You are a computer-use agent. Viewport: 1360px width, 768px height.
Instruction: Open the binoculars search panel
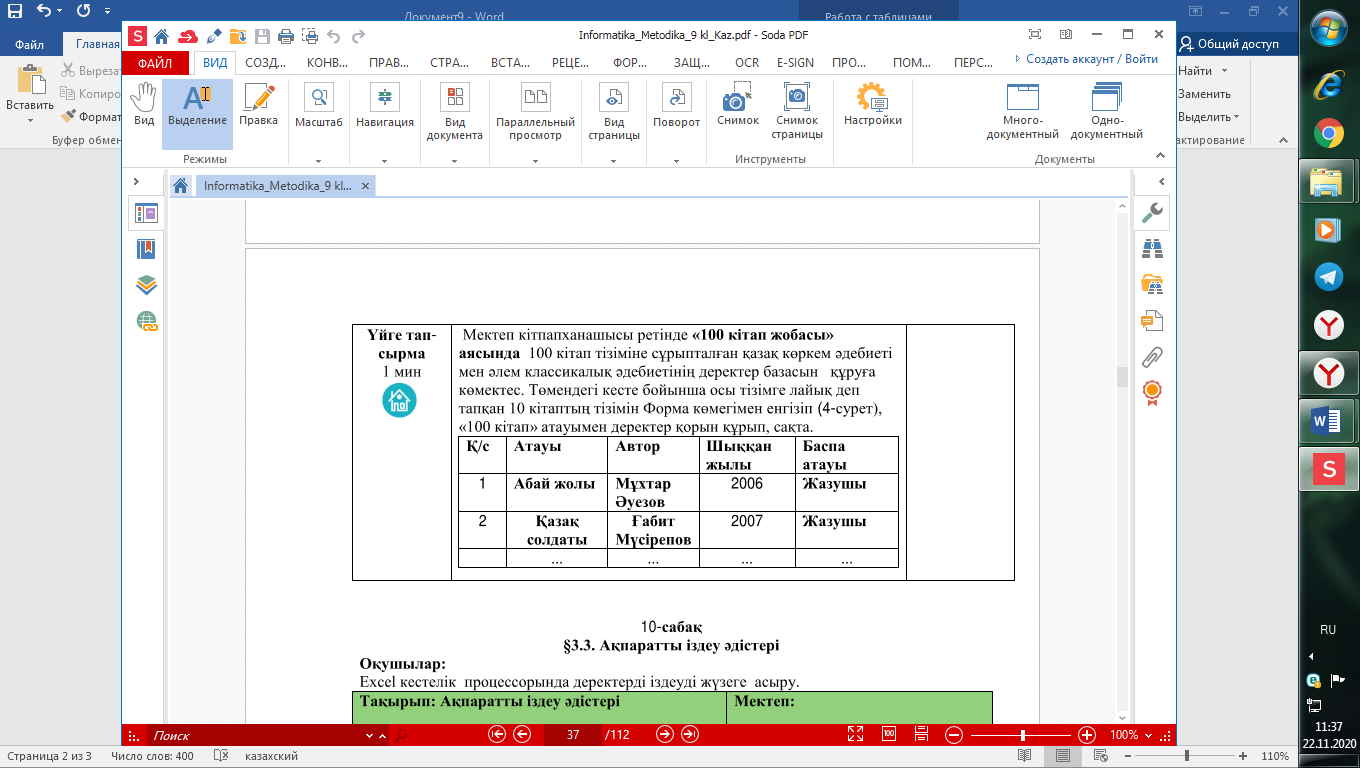point(1152,249)
